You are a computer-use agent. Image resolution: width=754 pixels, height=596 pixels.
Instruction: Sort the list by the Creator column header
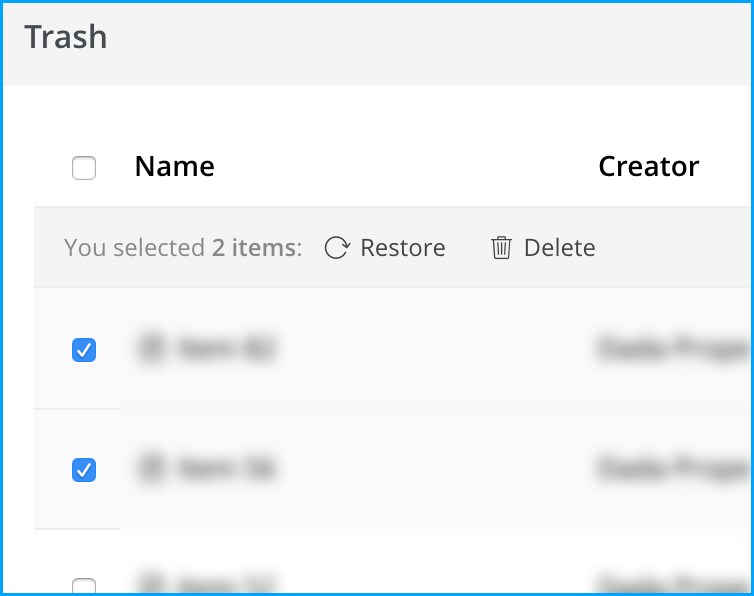(649, 166)
